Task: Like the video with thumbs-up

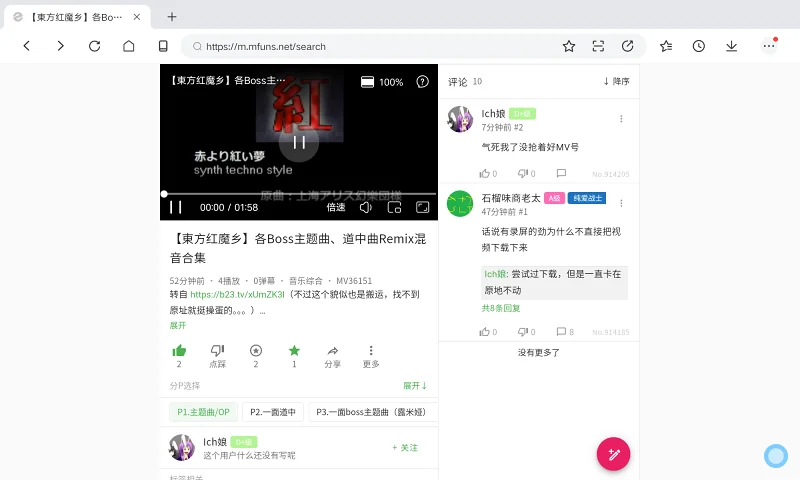Action: [x=179, y=350]
